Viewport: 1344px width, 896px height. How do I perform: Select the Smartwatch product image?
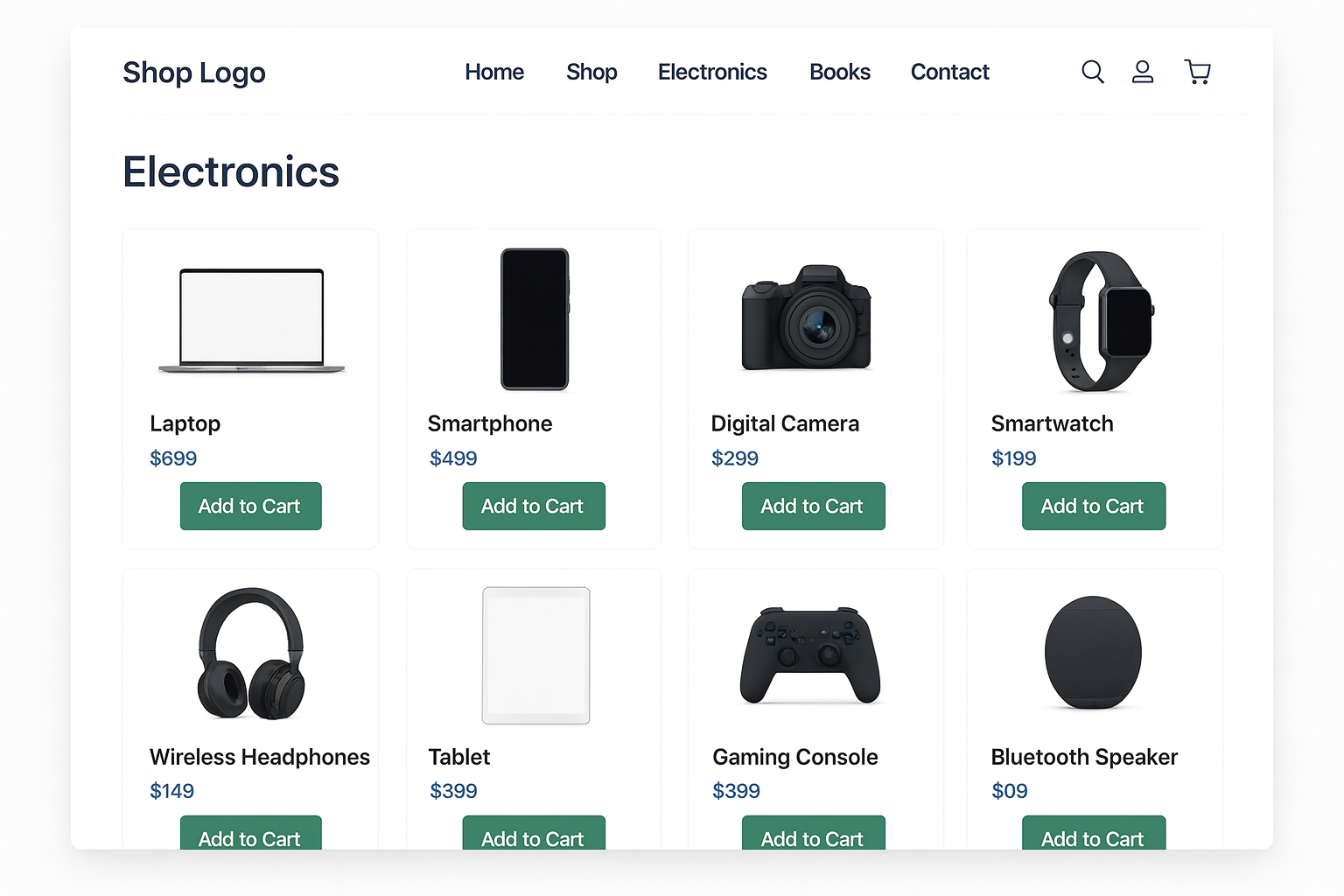click(x=1102, y=321)
